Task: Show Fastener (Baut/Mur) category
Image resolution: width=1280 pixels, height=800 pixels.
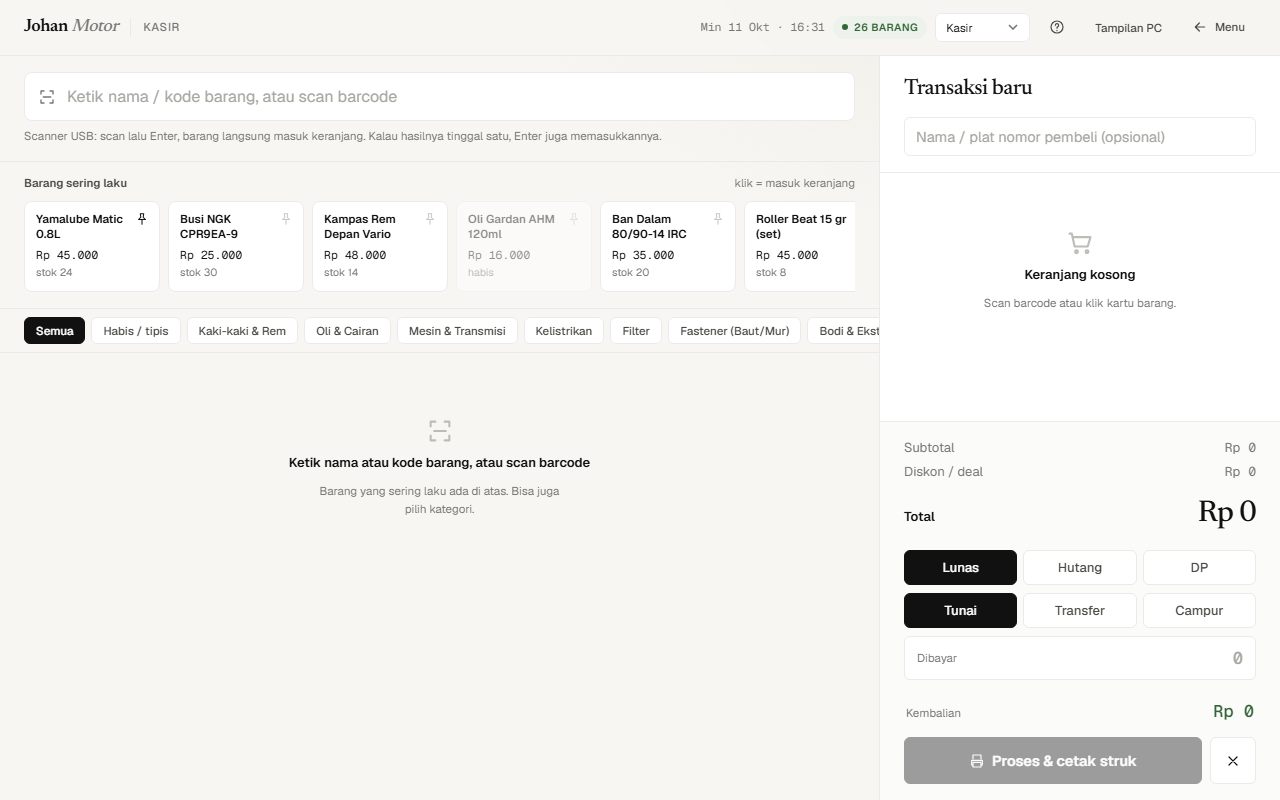Action: coord(735,331)
